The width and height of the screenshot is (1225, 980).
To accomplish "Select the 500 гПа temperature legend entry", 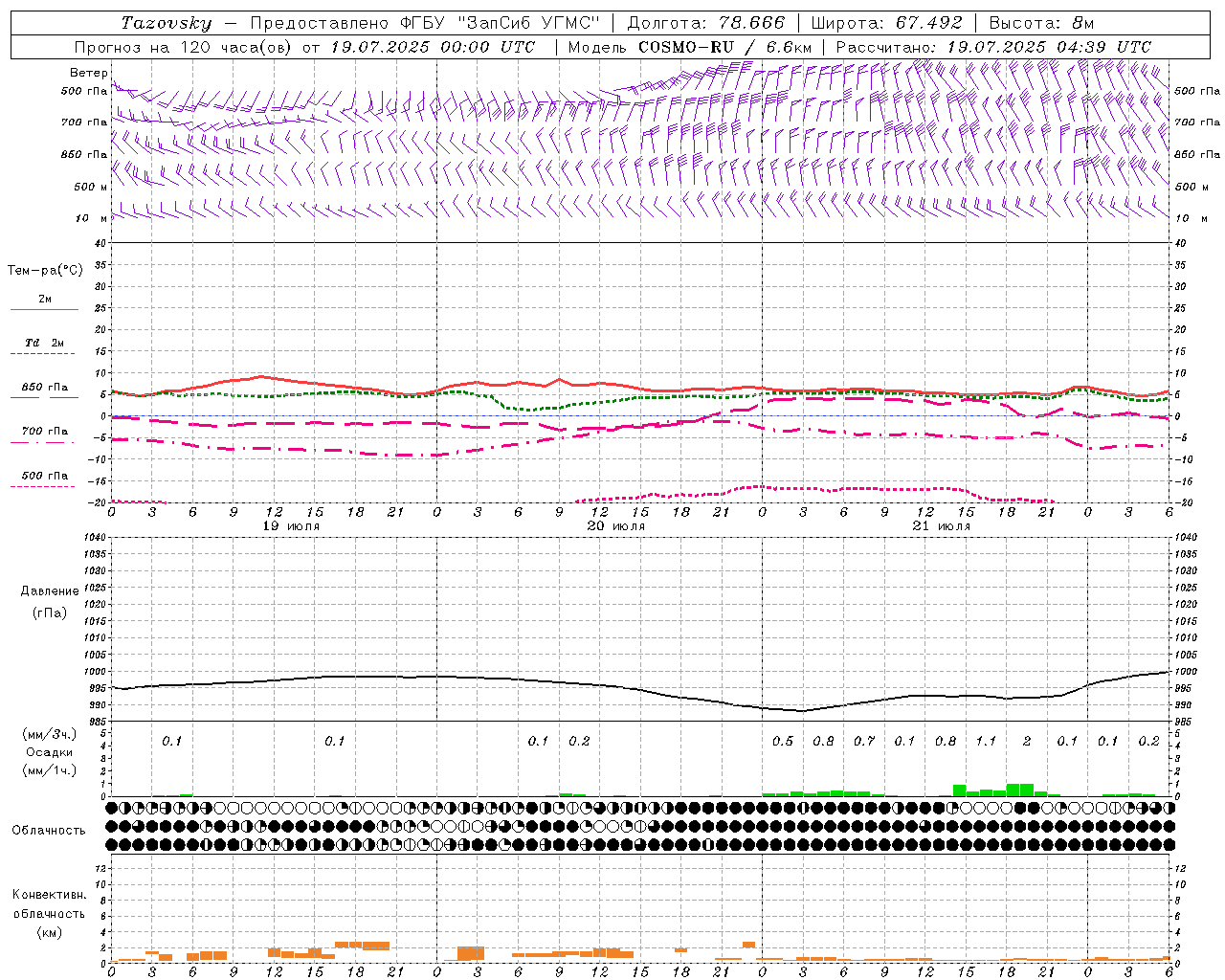I will tap(44, 476).
